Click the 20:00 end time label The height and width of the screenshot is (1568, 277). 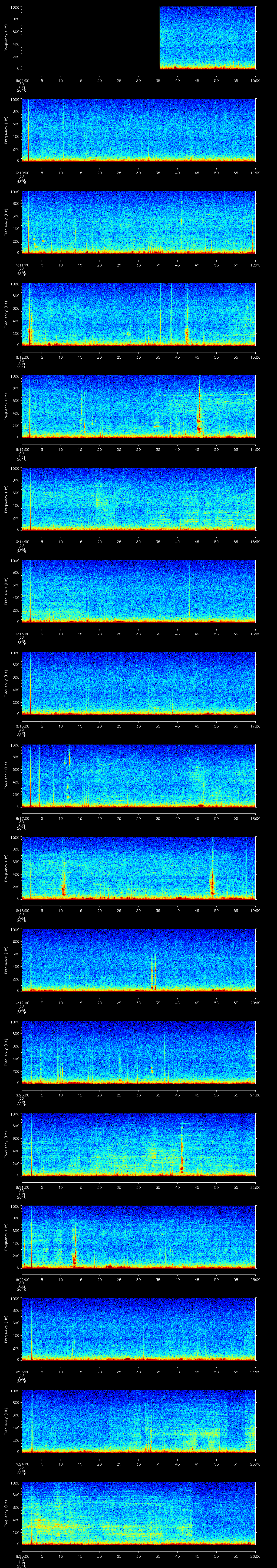click(256, 1003)
